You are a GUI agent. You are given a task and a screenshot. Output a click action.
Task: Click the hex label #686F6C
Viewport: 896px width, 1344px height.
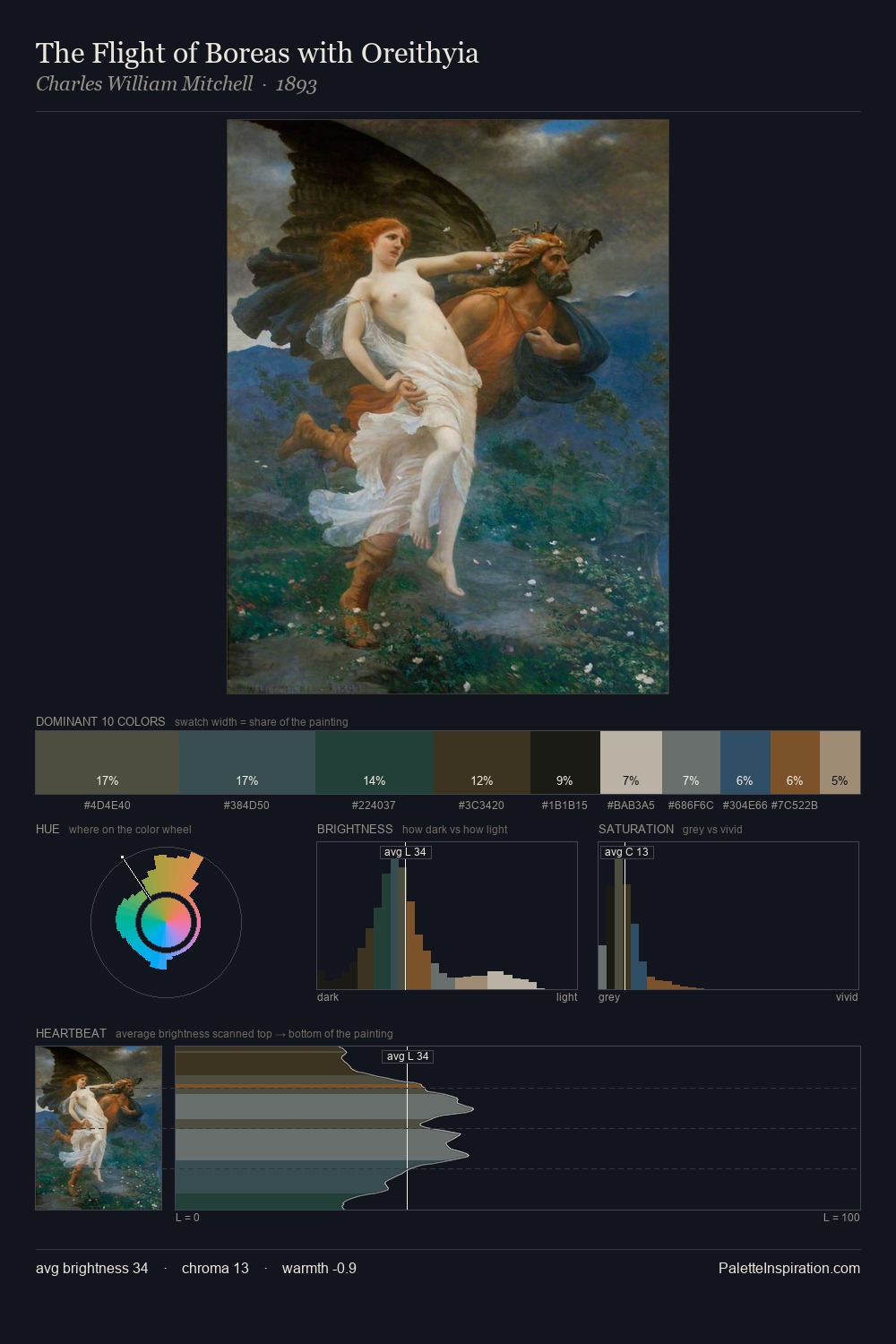pyautogui.click(x=691, y=806)
